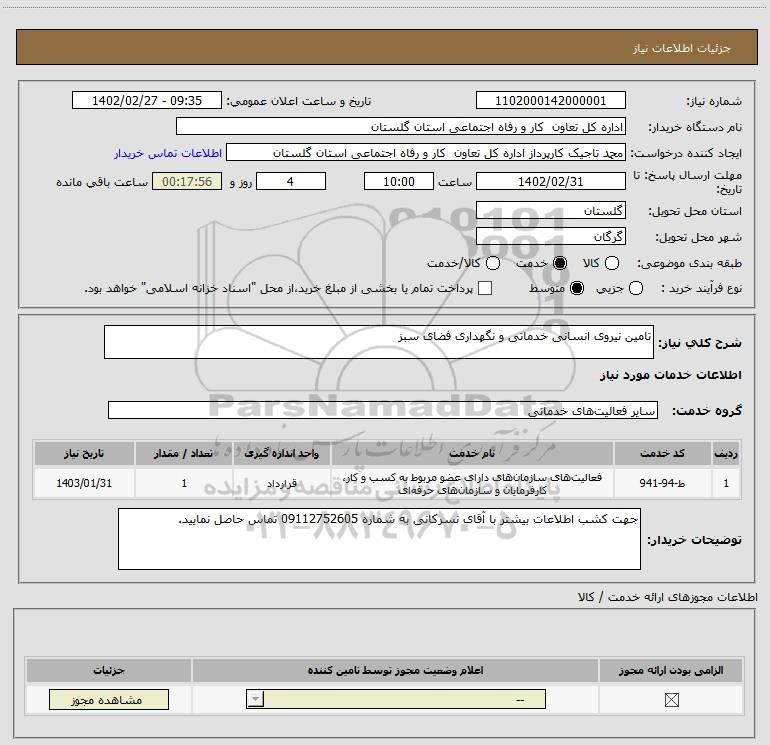Click the unit cell قرارداد
Viewport: 770px width, 745px height.
tap(281, 483)
